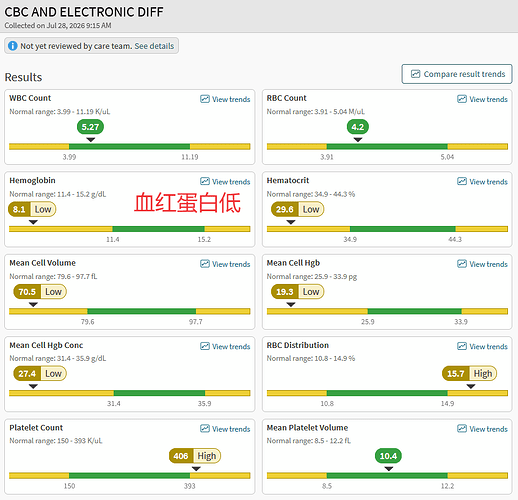Screen dimensions: 518x500
Task: Click the 8.1 Low hemoglobin badge
Action: pyautogui.click(x=32, y=209)
